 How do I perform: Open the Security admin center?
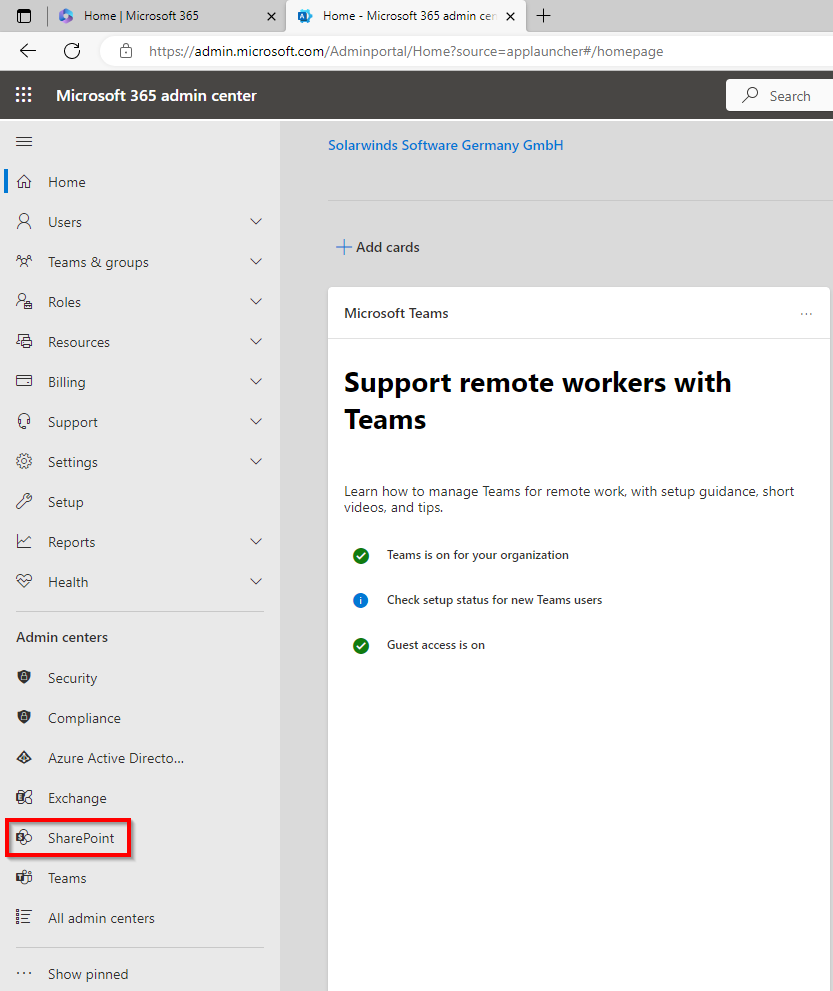tap(72, 678)
